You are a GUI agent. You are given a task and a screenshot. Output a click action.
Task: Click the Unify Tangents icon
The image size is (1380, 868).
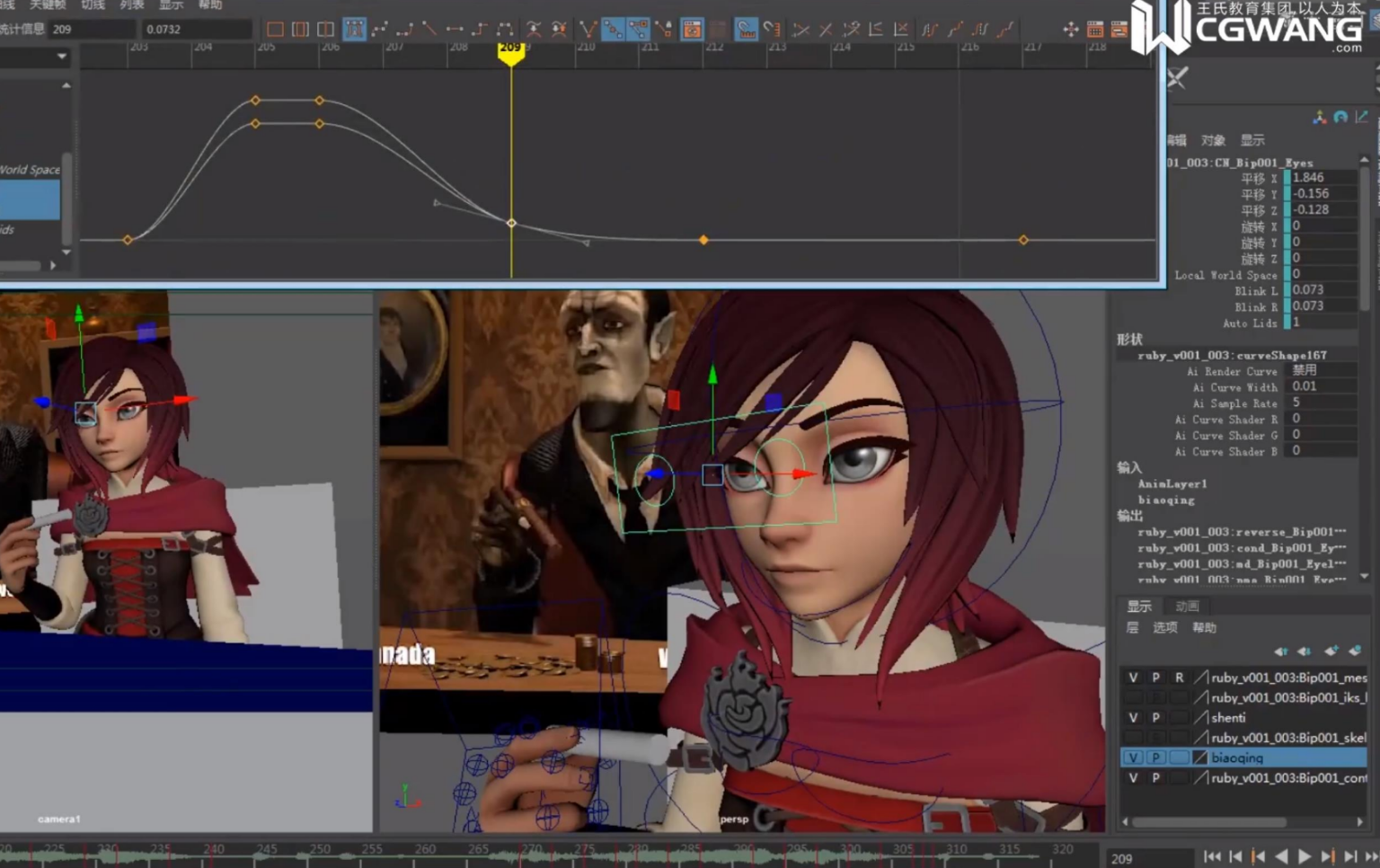[x=613, y=30]
